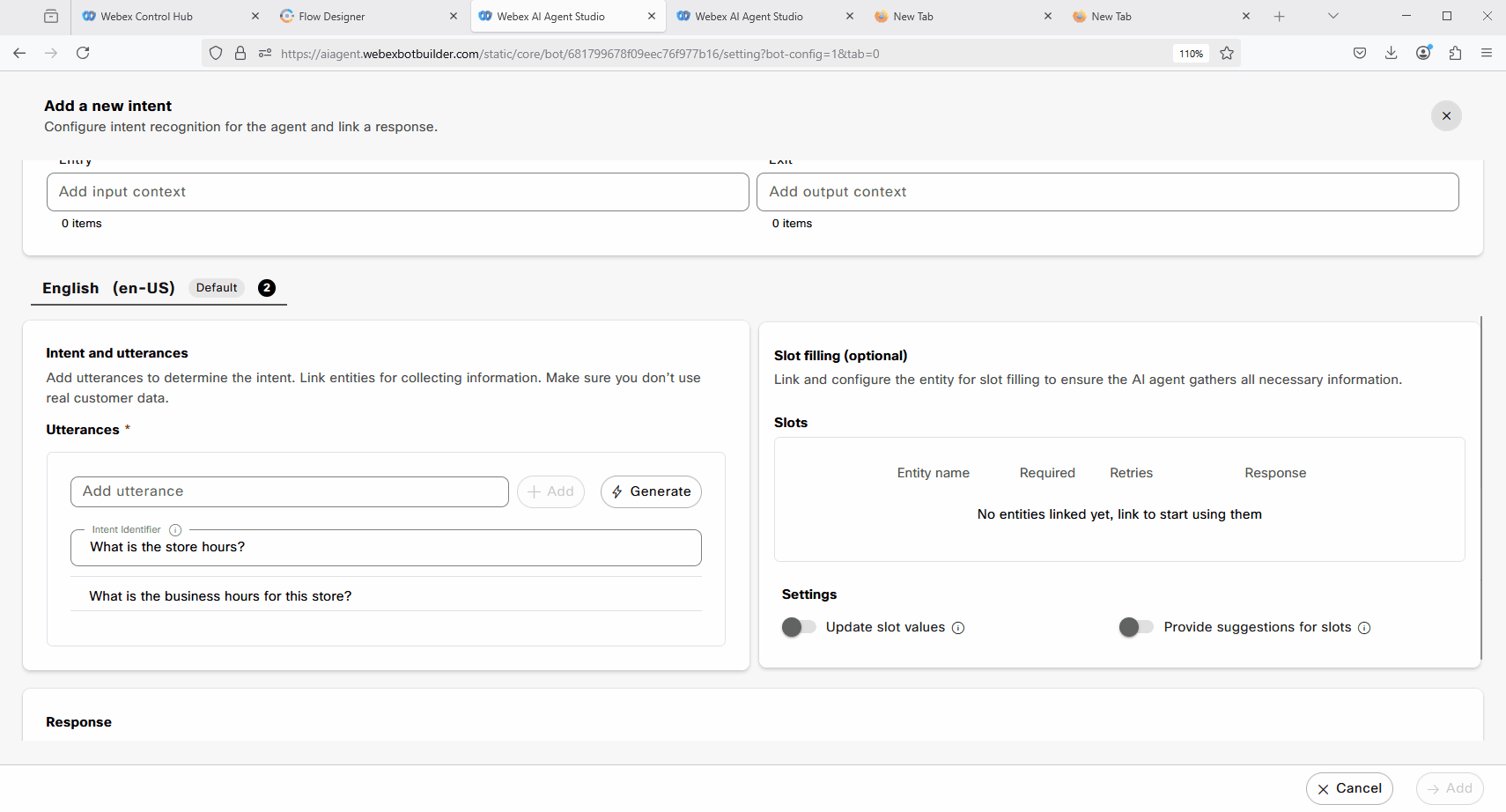Open the 110% zoom level control
Viewport: 1506px width, 812px height.
pyautogui.click(x=1191, y=54)
